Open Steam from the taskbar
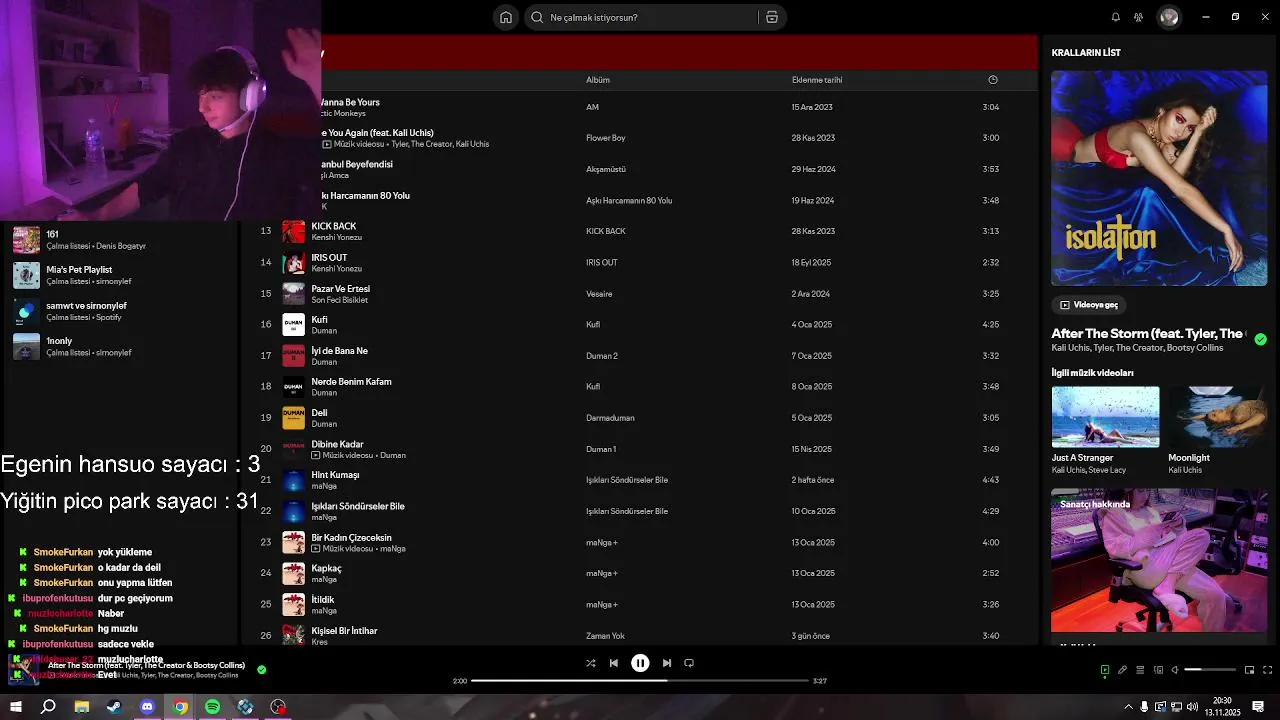The width and height of the screenshot is (1280, 720). [114, 707]
